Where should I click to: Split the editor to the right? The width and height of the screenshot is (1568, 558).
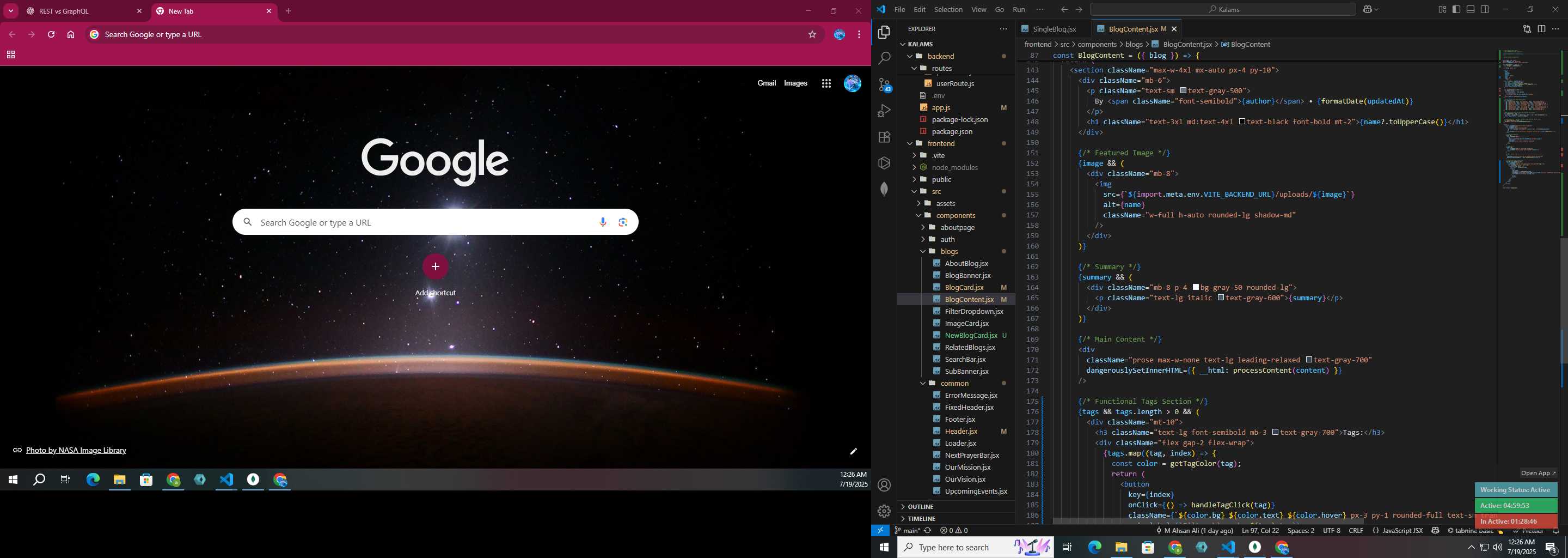(x=1541, y=29)
